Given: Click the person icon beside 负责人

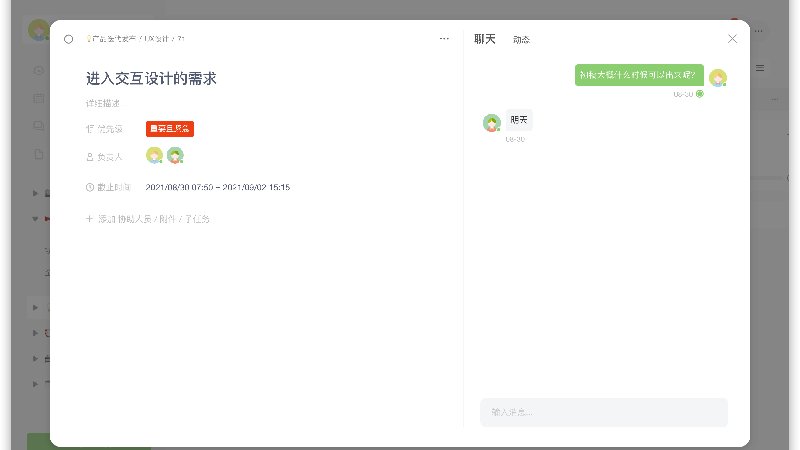Looking at the screenshot, I should (x=90, y=157).
